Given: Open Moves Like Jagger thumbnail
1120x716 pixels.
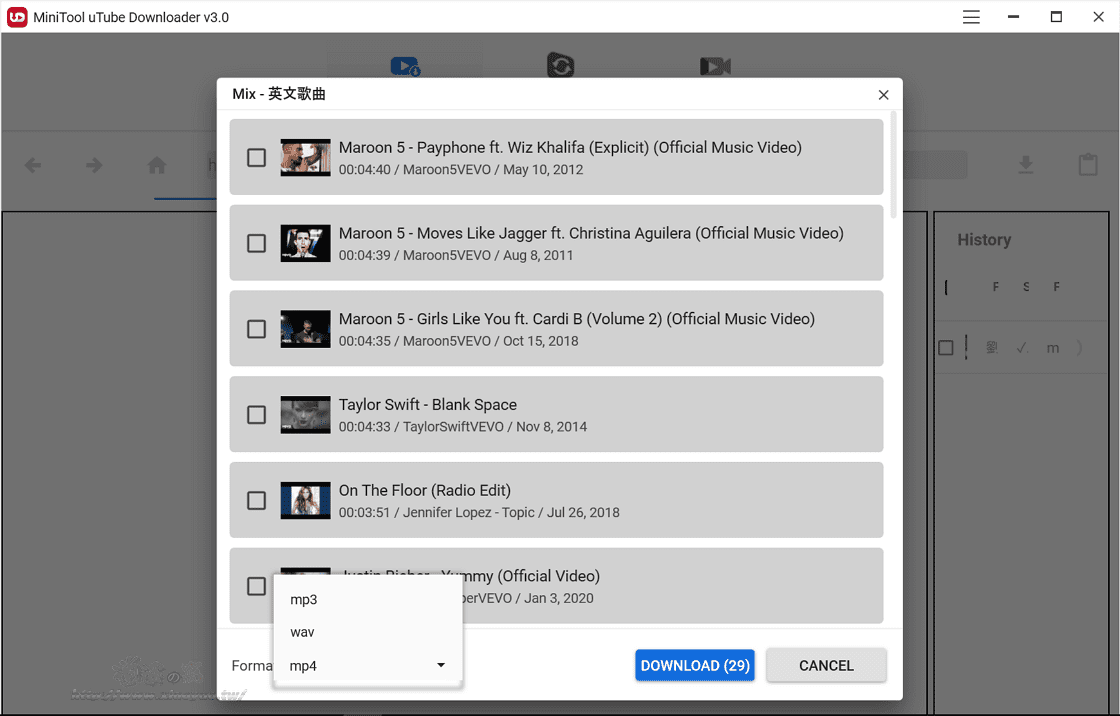Looking at the screenshot, I should (x=306, y=243).
